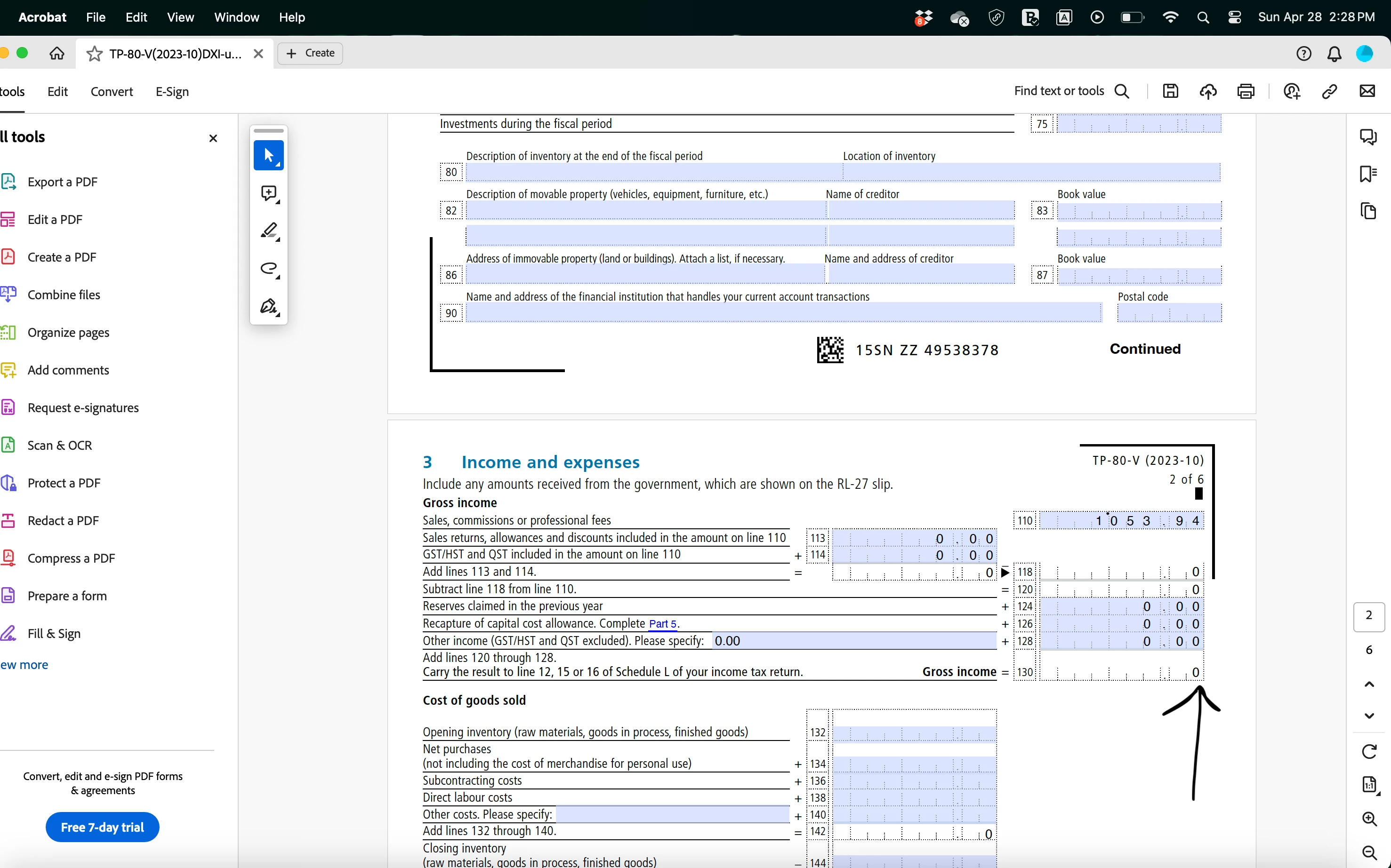This screenshot has height=868, width=1391.
Task: Print the document with printer icon
Action: click(x=1245, y=91)
